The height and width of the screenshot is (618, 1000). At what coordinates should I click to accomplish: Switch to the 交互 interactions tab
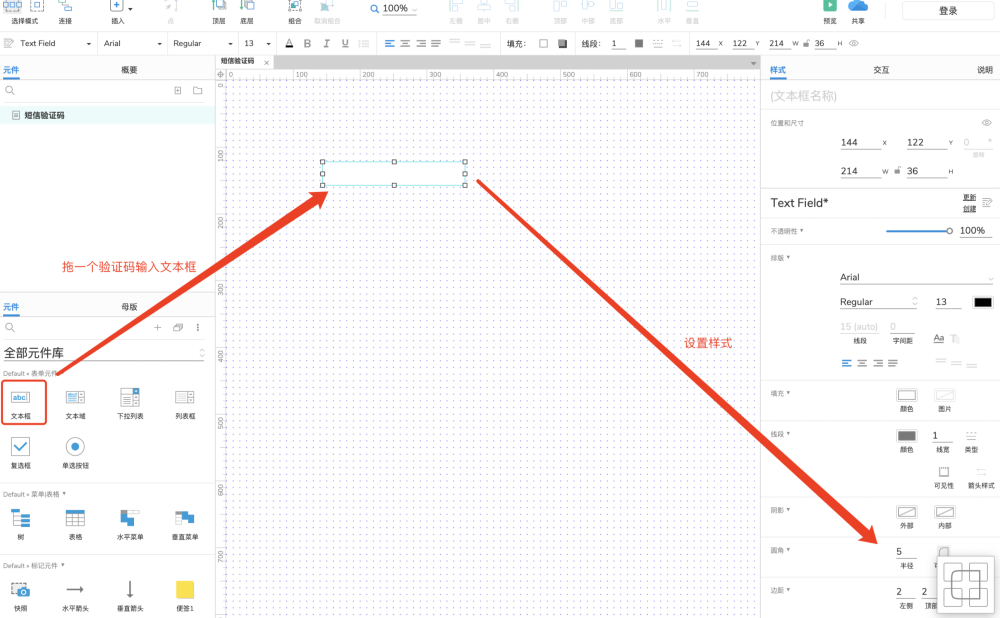tap(881, 70)
